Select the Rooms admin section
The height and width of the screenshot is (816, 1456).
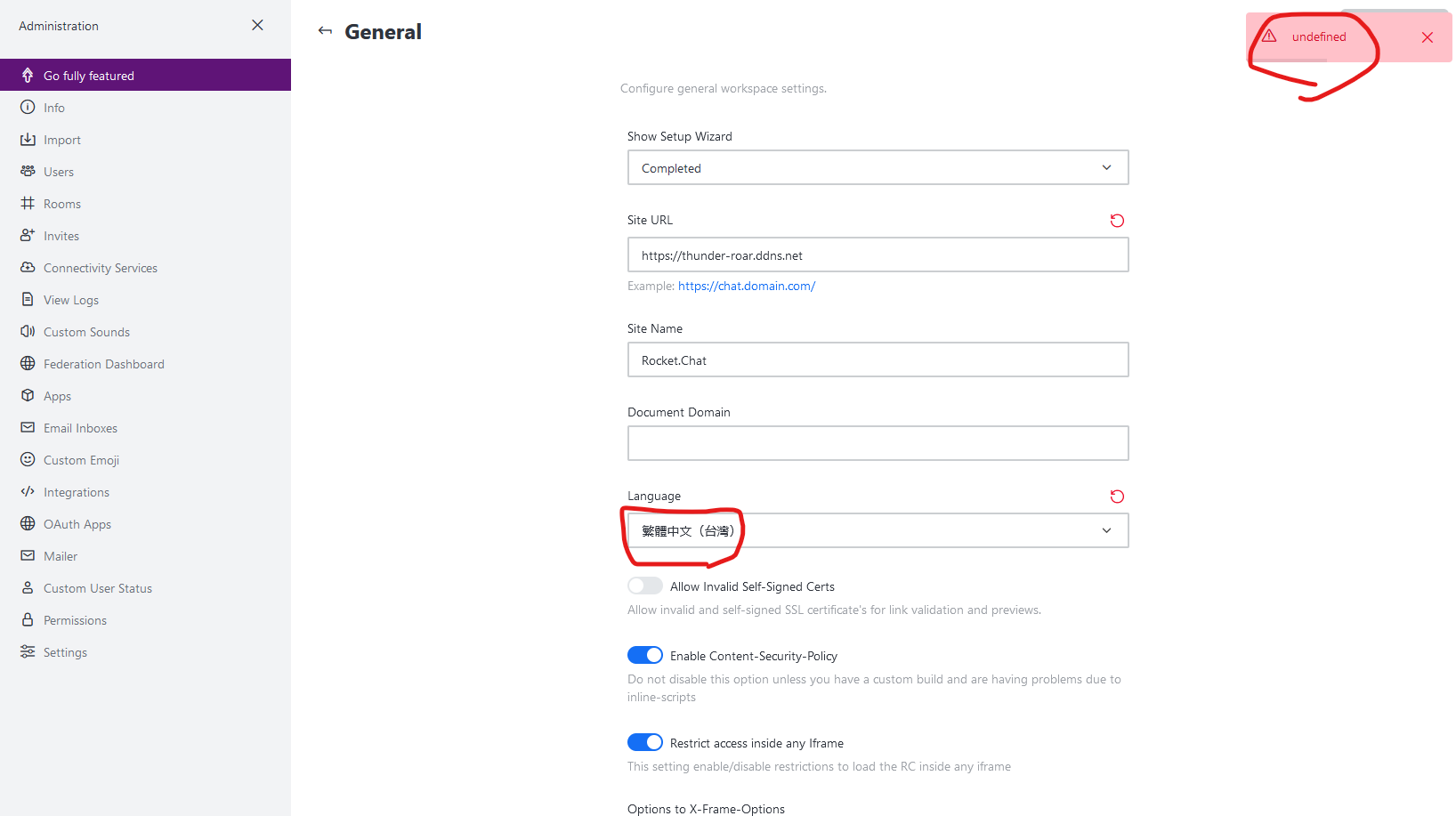[62, 203]
